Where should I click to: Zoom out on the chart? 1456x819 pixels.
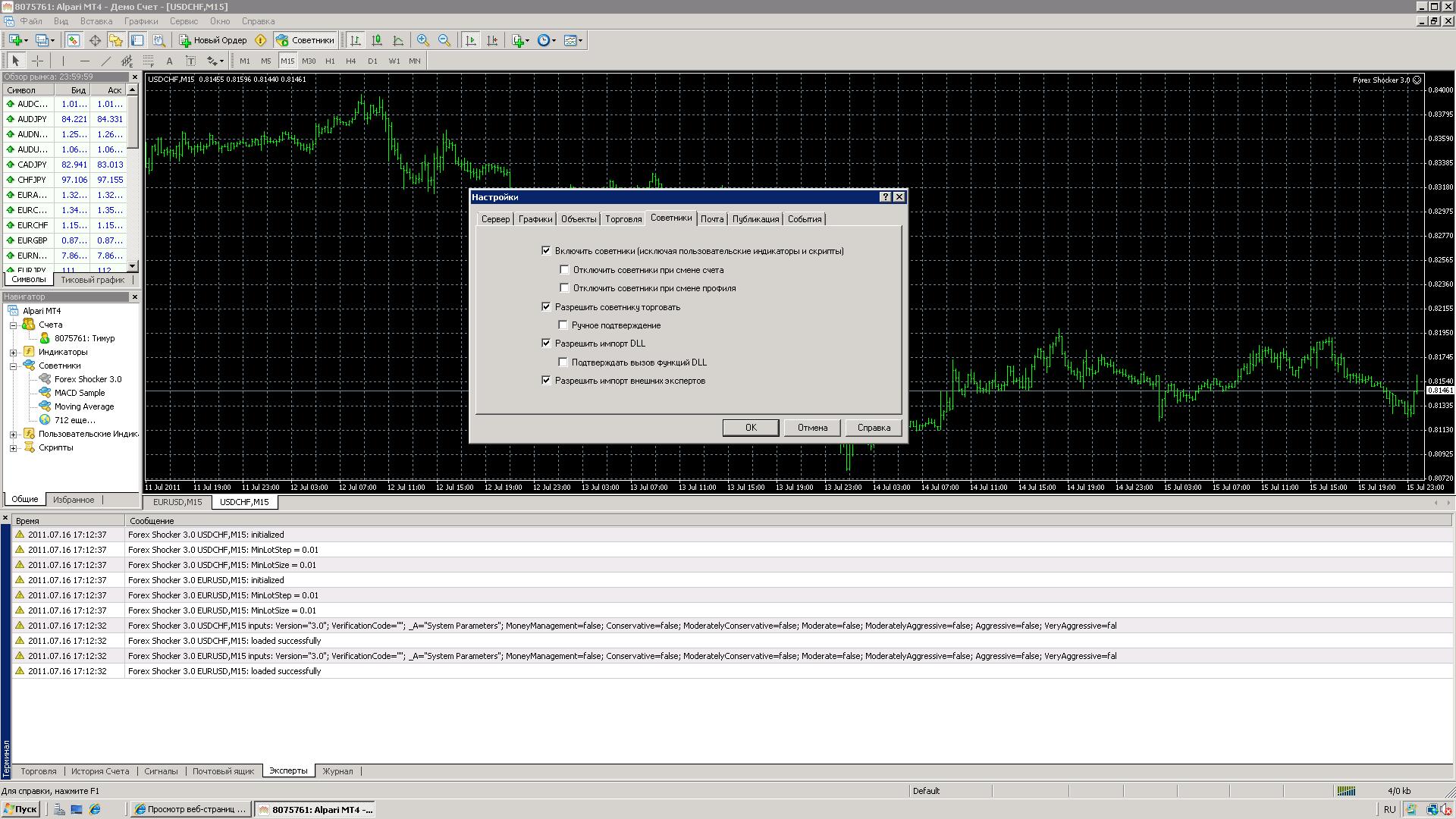(444, 40)
